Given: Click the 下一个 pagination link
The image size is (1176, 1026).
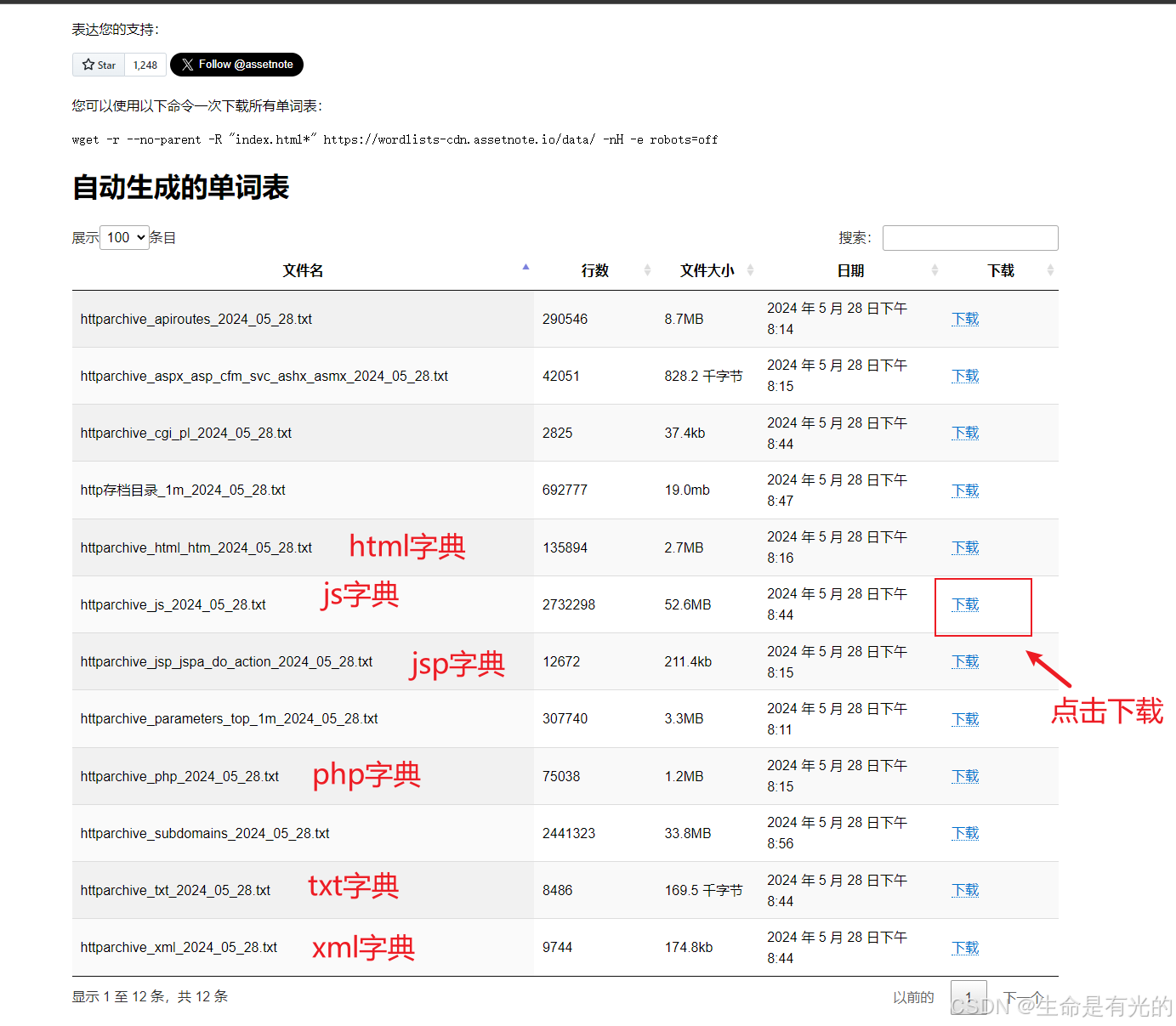Looking at the screenshot, I should 1023,996.
